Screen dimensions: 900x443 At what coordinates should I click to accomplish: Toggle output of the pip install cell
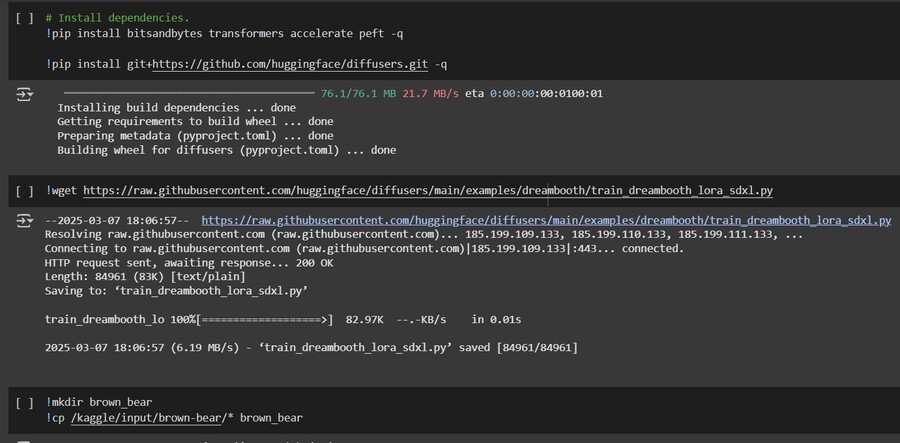pyautogui.click(x=25, y=95)
